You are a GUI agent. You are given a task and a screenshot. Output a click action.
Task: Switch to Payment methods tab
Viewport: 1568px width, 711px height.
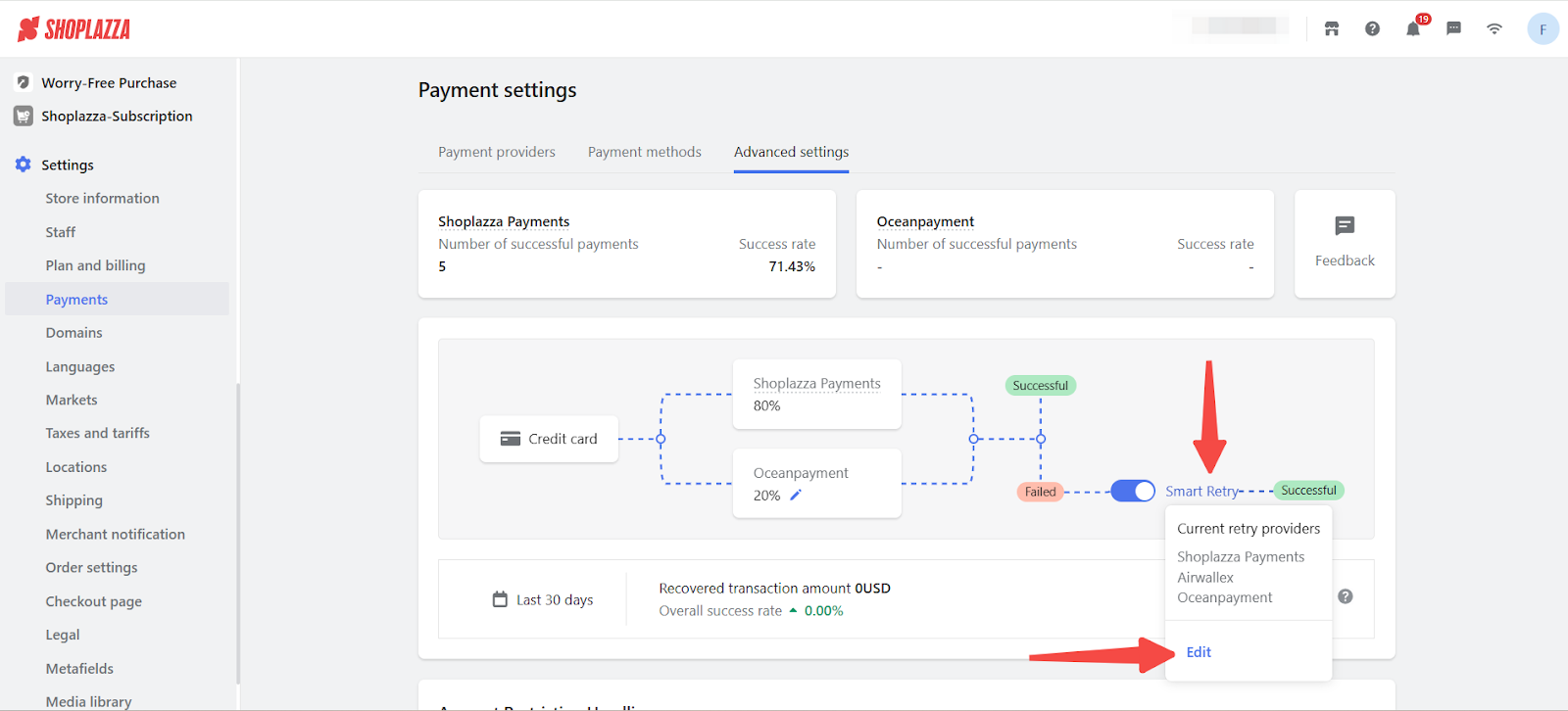(x=645, y=152)
